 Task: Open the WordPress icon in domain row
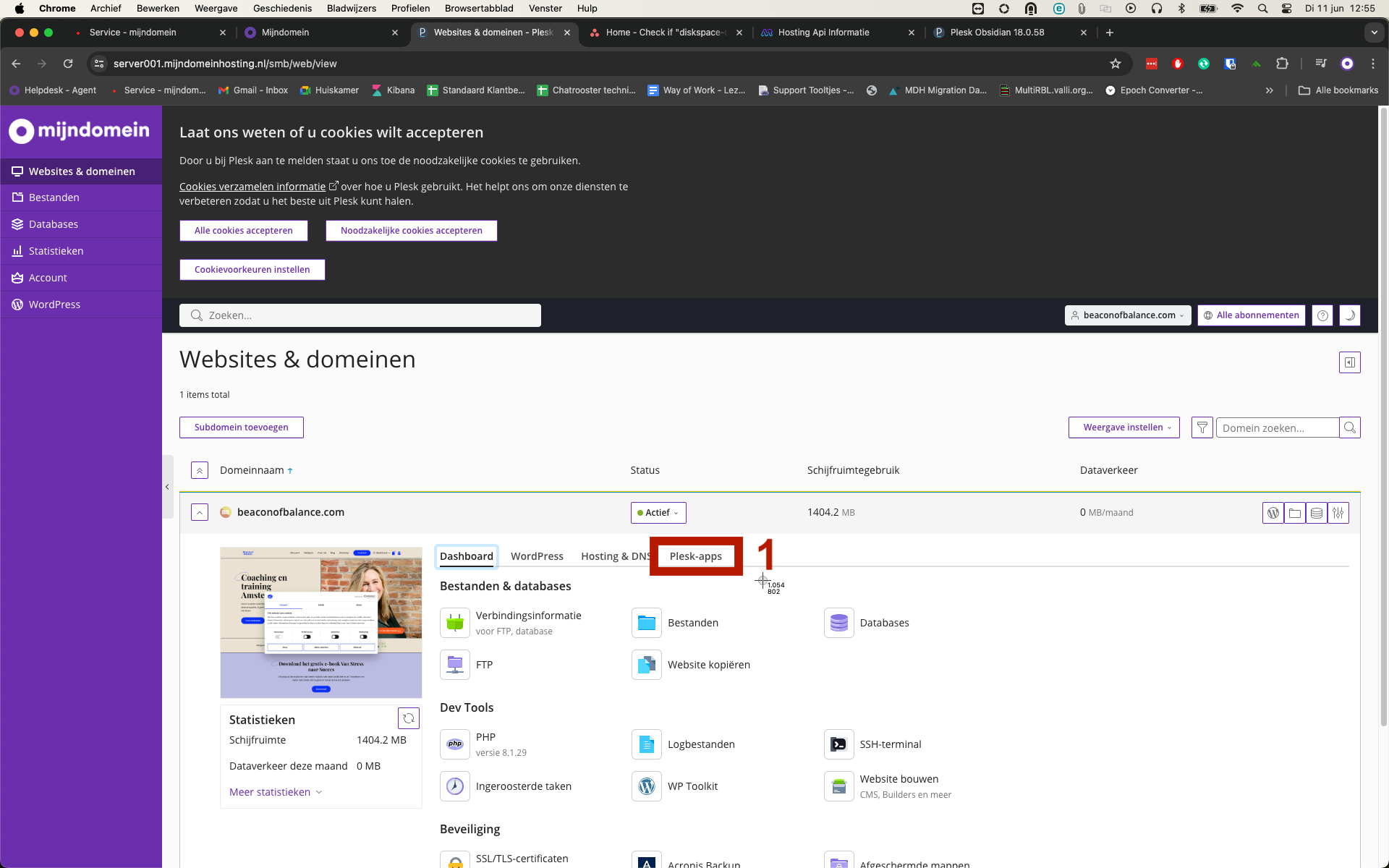[x=1273, y=513]
